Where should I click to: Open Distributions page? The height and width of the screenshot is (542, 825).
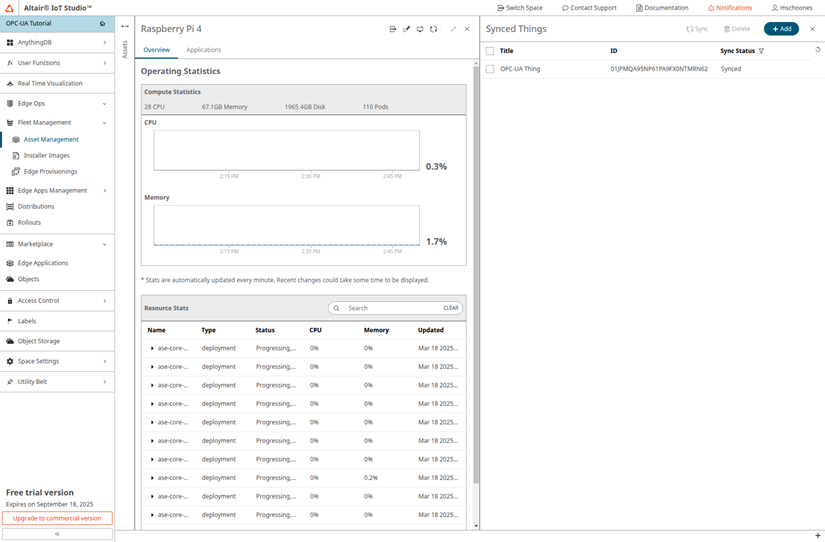36,207
